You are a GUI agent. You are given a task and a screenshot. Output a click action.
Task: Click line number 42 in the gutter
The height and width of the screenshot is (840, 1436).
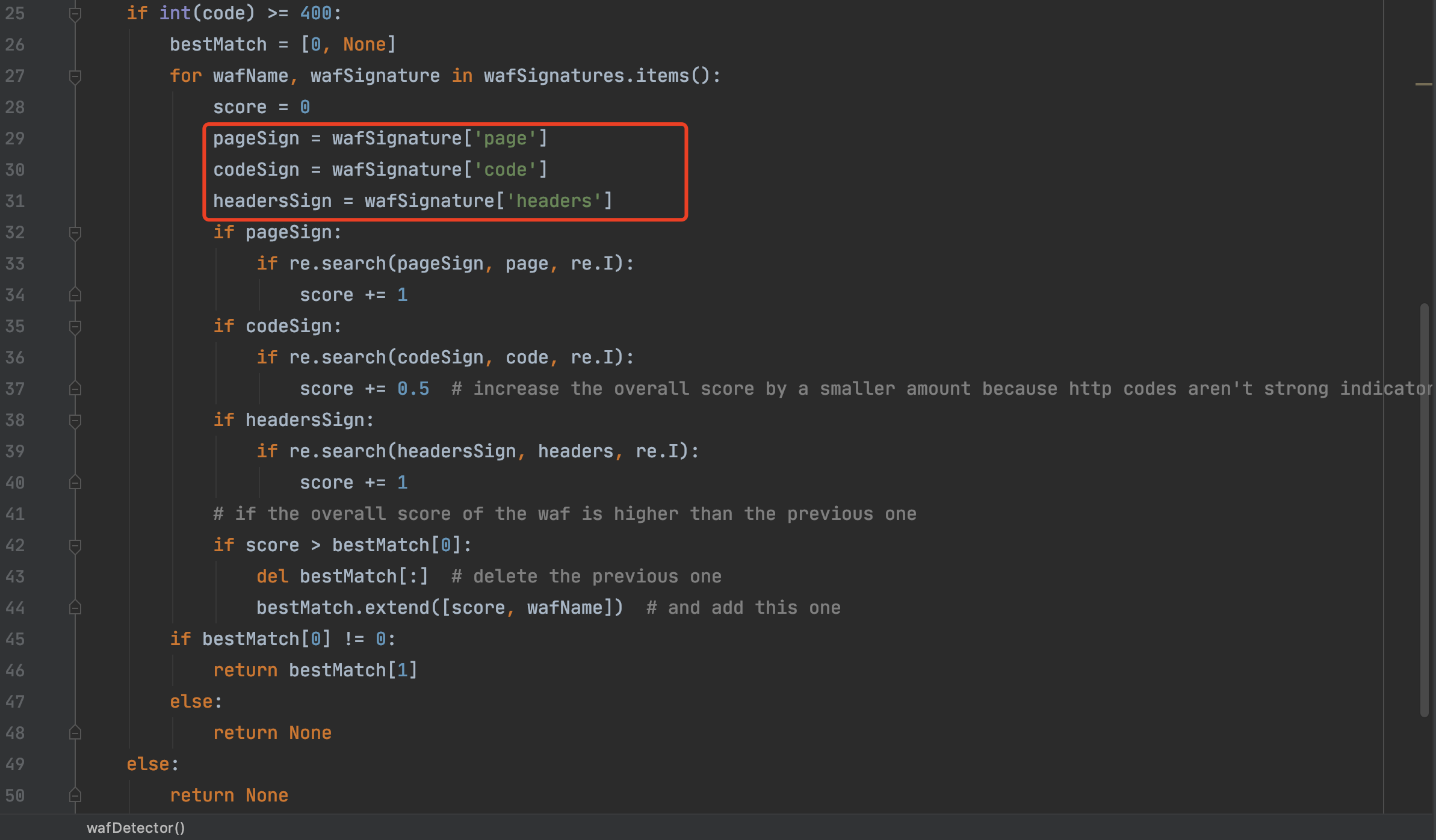[15, 545]
